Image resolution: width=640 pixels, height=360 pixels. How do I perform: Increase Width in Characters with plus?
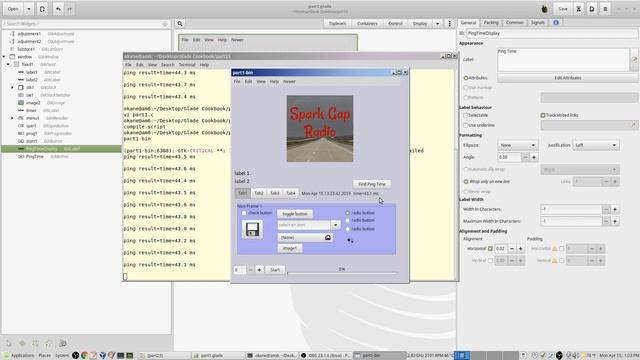[615, 209]
